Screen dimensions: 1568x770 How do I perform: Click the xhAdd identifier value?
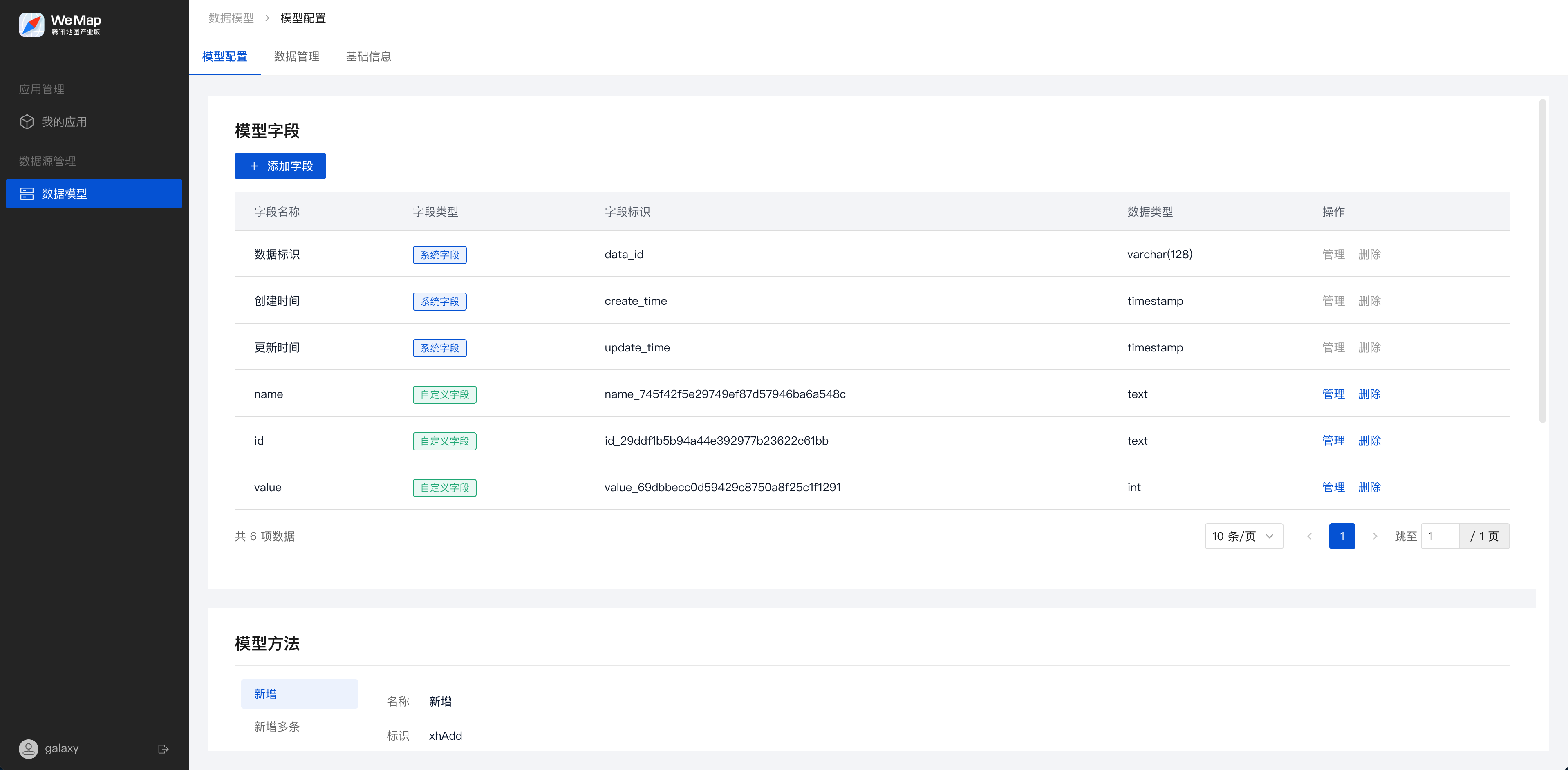coord(446,736)
